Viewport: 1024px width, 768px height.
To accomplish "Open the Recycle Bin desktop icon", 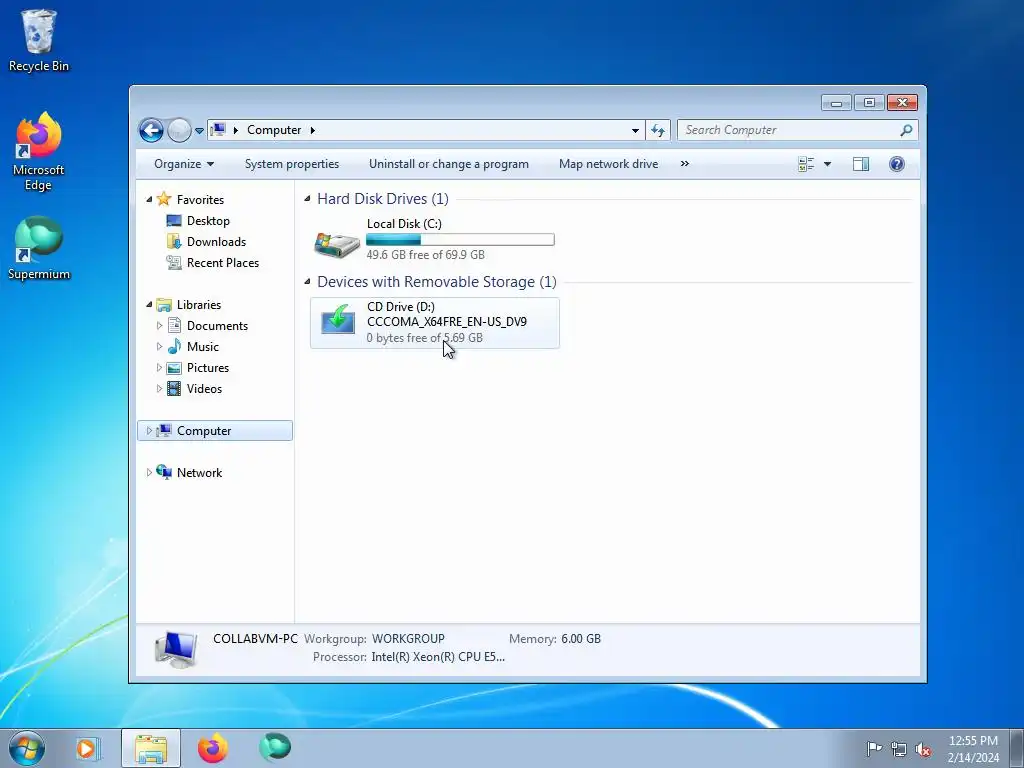I will (x=39, y=40).
